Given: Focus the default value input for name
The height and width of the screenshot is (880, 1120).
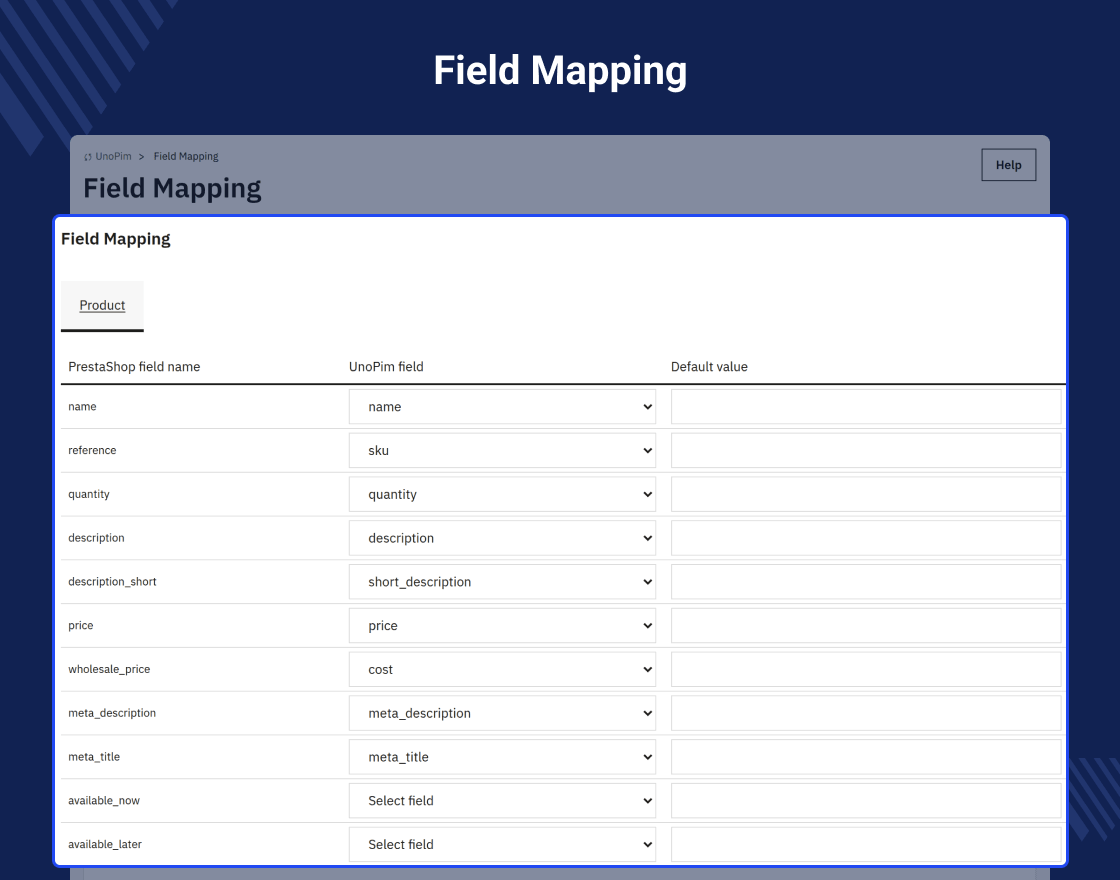Looking at the screenshot, I should coord(866,406).
